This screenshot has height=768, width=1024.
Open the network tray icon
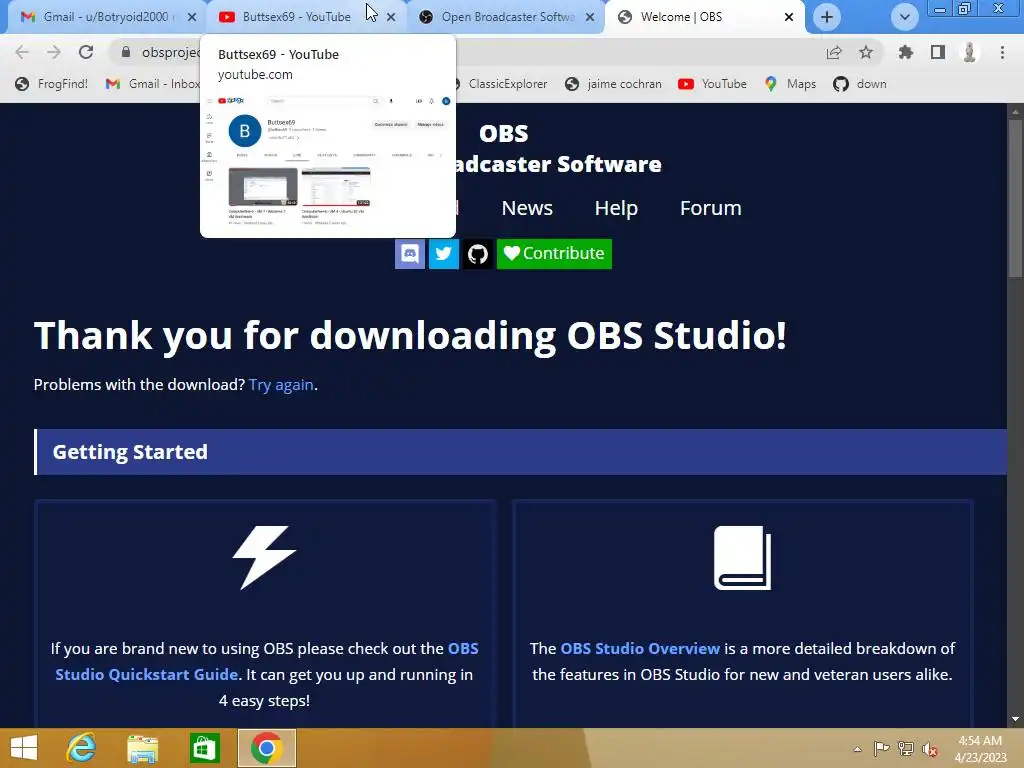click(x=906, y=749)
